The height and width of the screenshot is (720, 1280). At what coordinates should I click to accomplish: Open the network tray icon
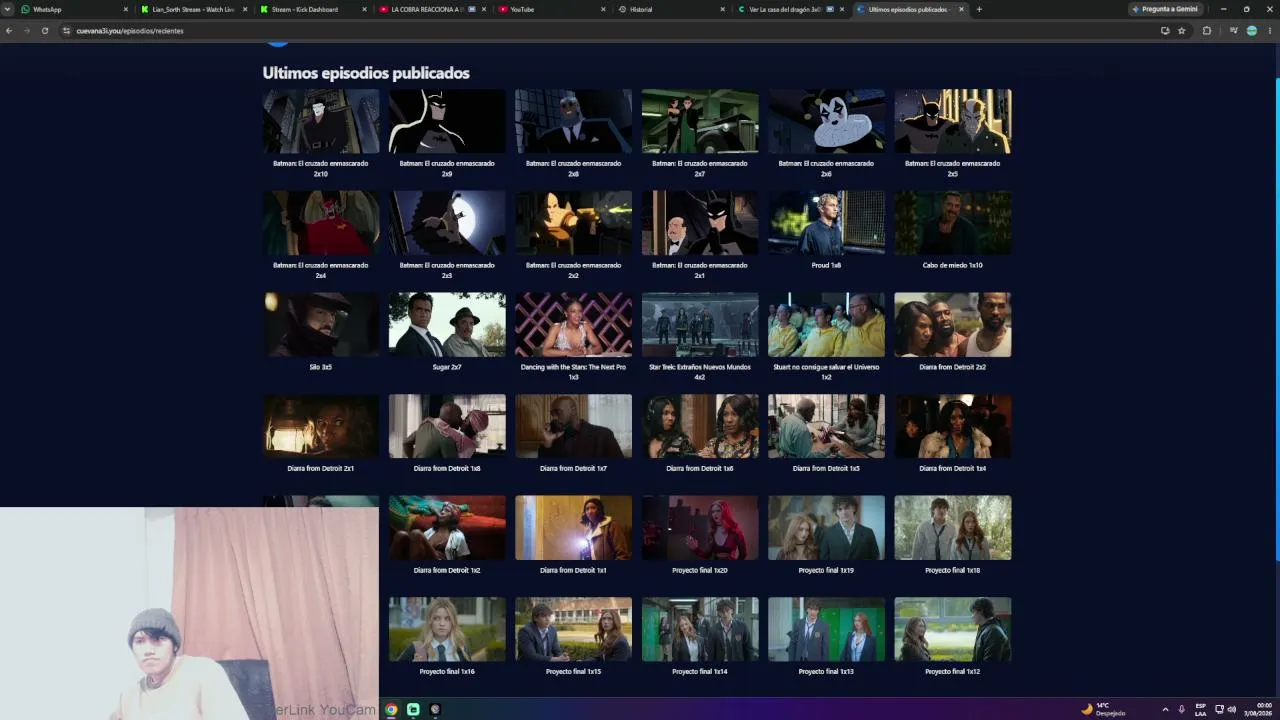click(x=1219, y=709)
